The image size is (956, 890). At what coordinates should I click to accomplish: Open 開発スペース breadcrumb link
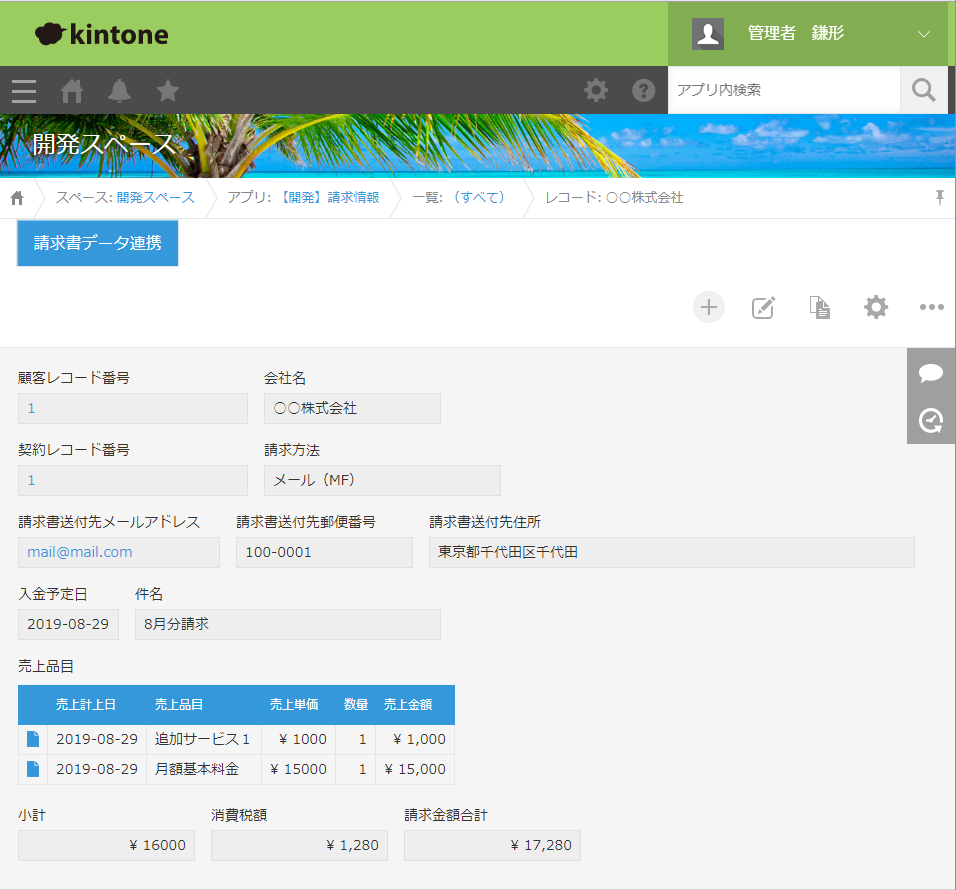coord(155,198)
